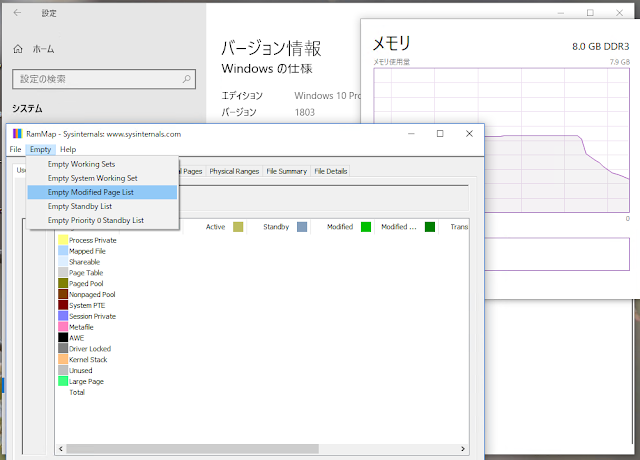Click the System PTE dark red swatch

click(x=63, y=305)
